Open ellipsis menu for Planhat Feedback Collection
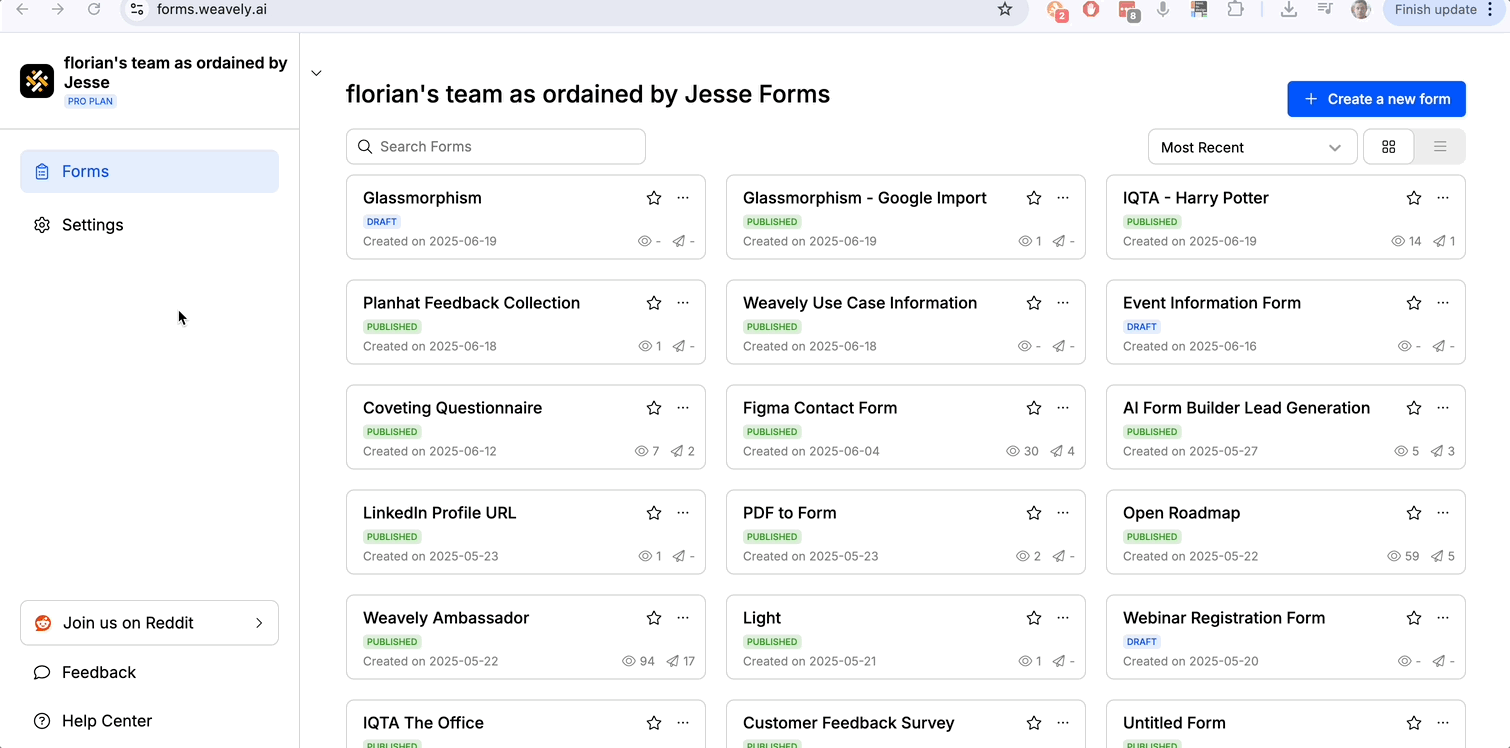The image size is (1510, 748). pyautogui.click(x=683, y=303)
